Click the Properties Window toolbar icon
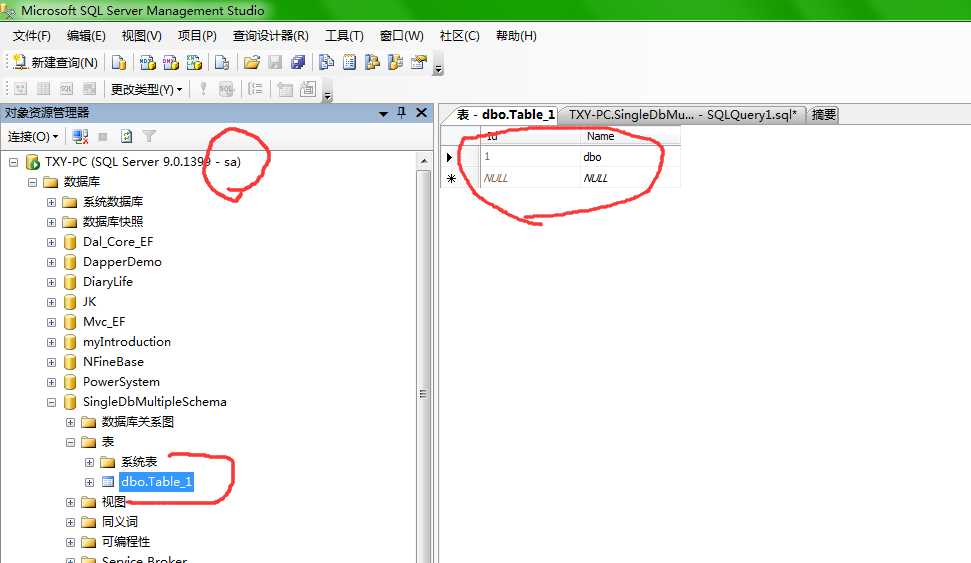This screenshot has width=971, height=563. coord(419,63)
